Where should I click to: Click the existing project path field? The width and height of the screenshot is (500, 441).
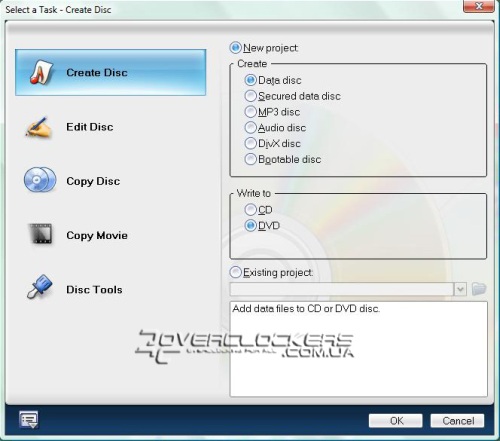342,289
